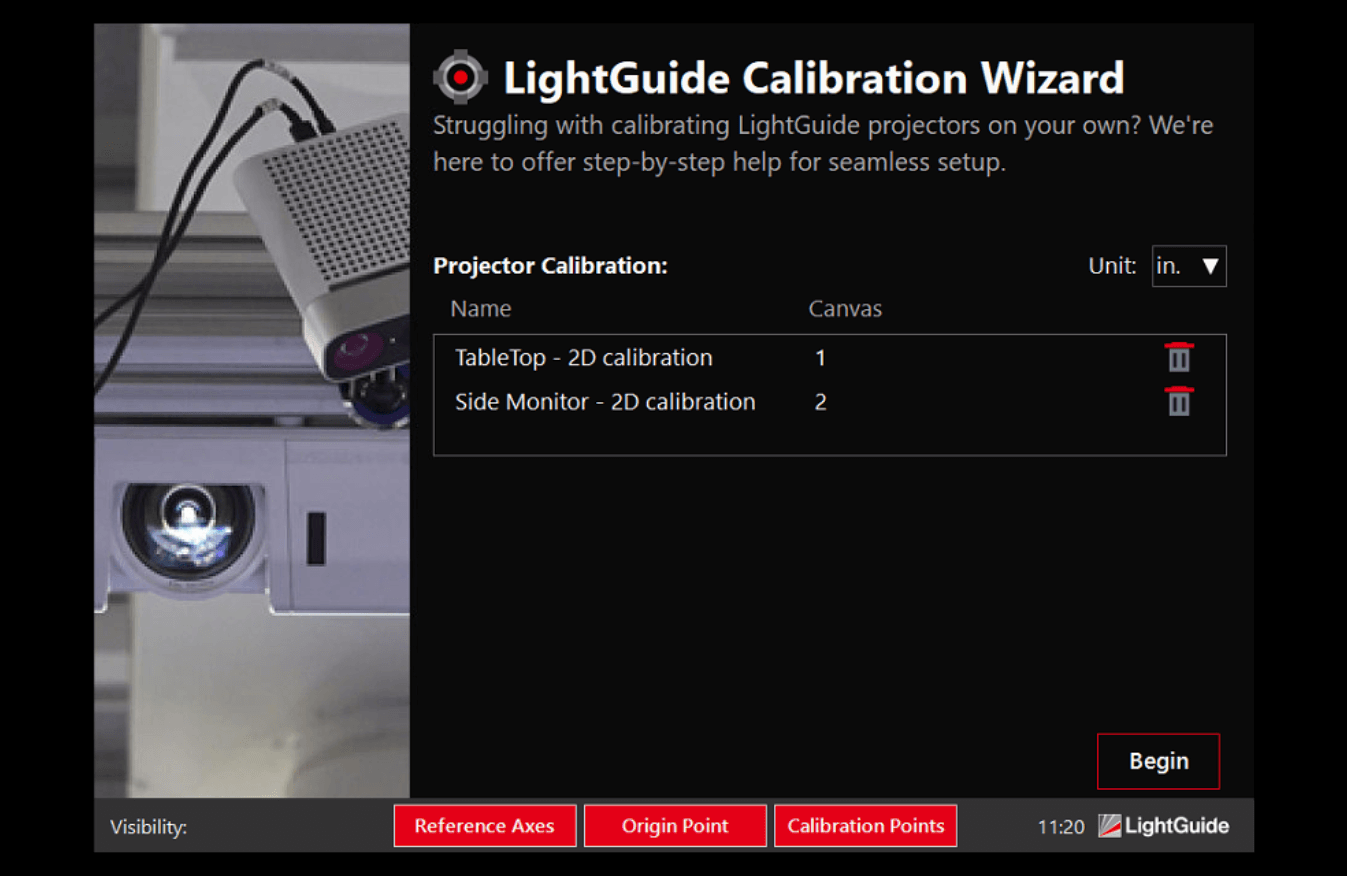Remove Side Monitor calibration using the trash icon
The width and height of the screenshot is (1347, 876).
tap(1178, 402)
